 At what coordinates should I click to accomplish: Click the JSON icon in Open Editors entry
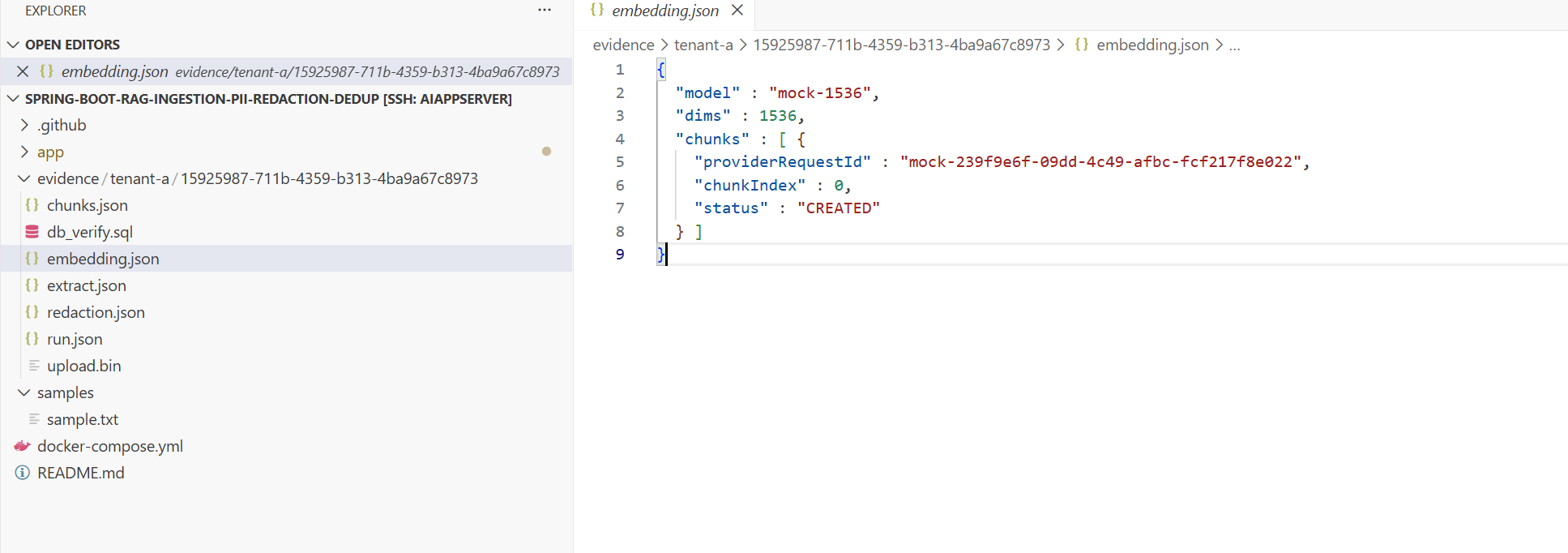(x=47, y=71)
